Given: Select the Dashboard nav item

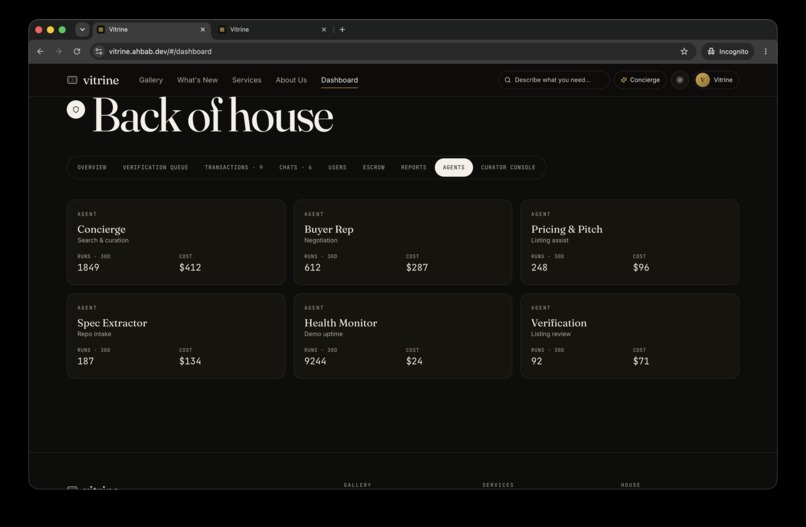Looking at the screenshot, I should [x=339, y=80].
